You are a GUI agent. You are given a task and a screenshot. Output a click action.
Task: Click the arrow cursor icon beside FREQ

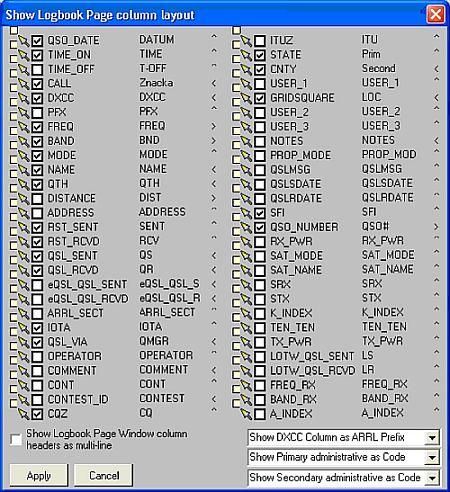pos(23,126)
